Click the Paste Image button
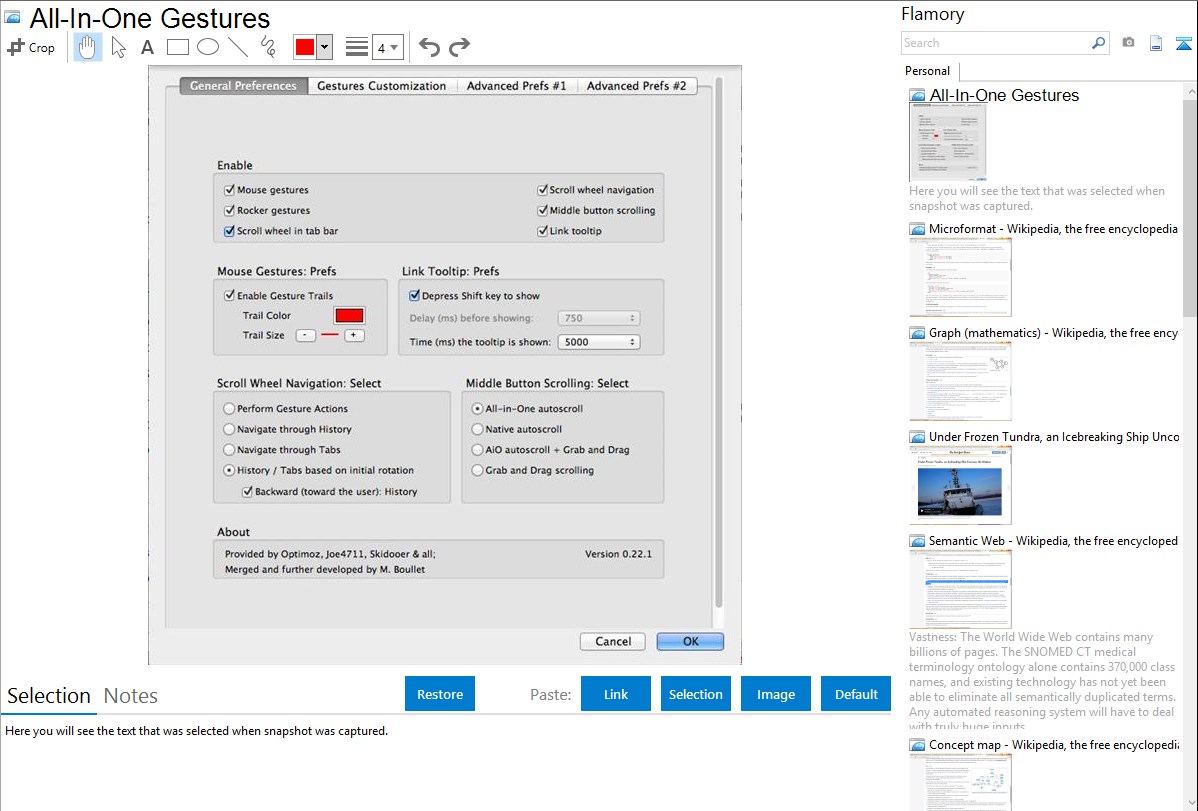This screenshot has width=1198, height=811. (775, 694)
